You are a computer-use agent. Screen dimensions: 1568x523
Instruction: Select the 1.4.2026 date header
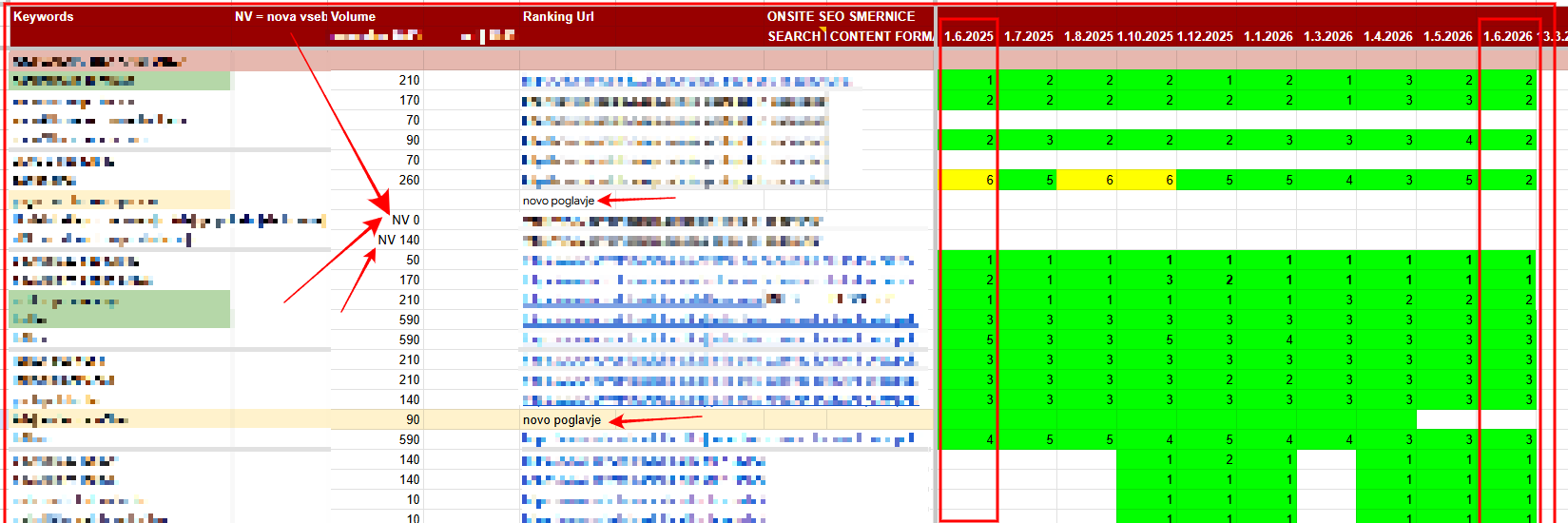[1387, 36]
